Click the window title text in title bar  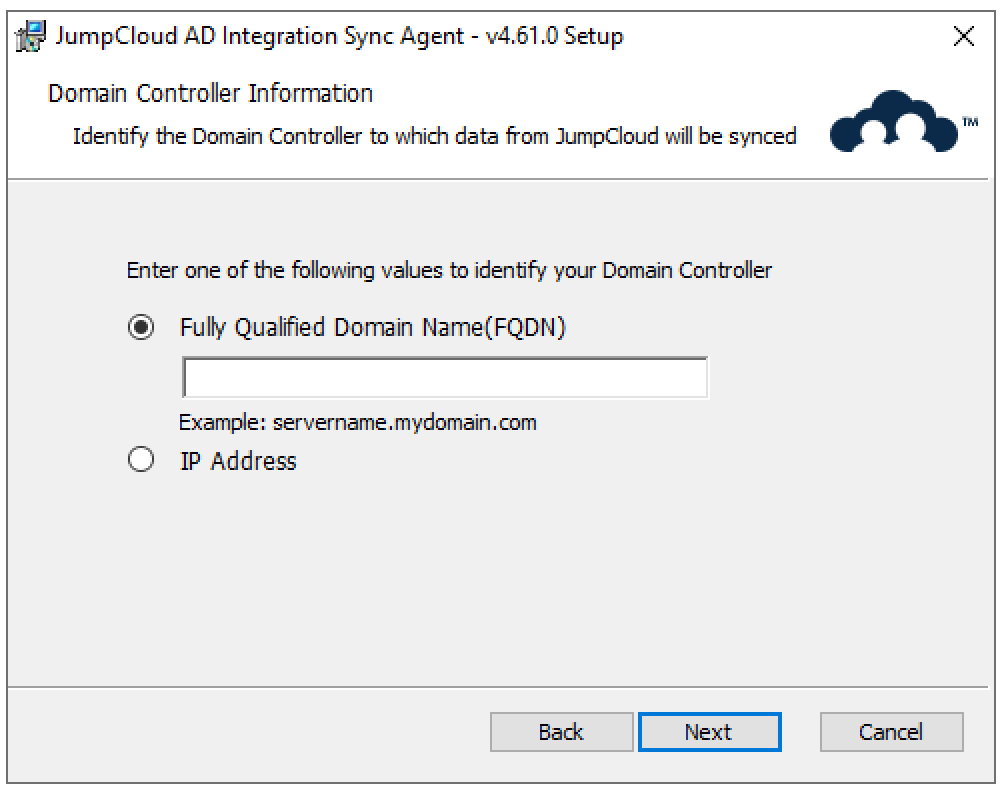coord(339,37)
